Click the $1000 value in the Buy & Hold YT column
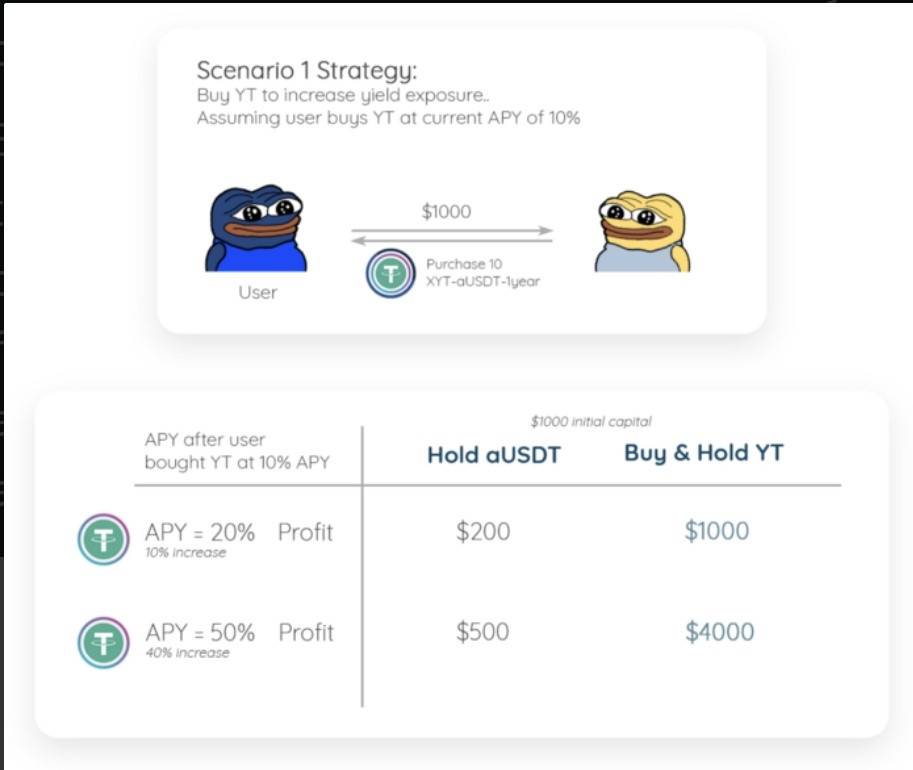 pyautogui.click(x=716, y=531)
